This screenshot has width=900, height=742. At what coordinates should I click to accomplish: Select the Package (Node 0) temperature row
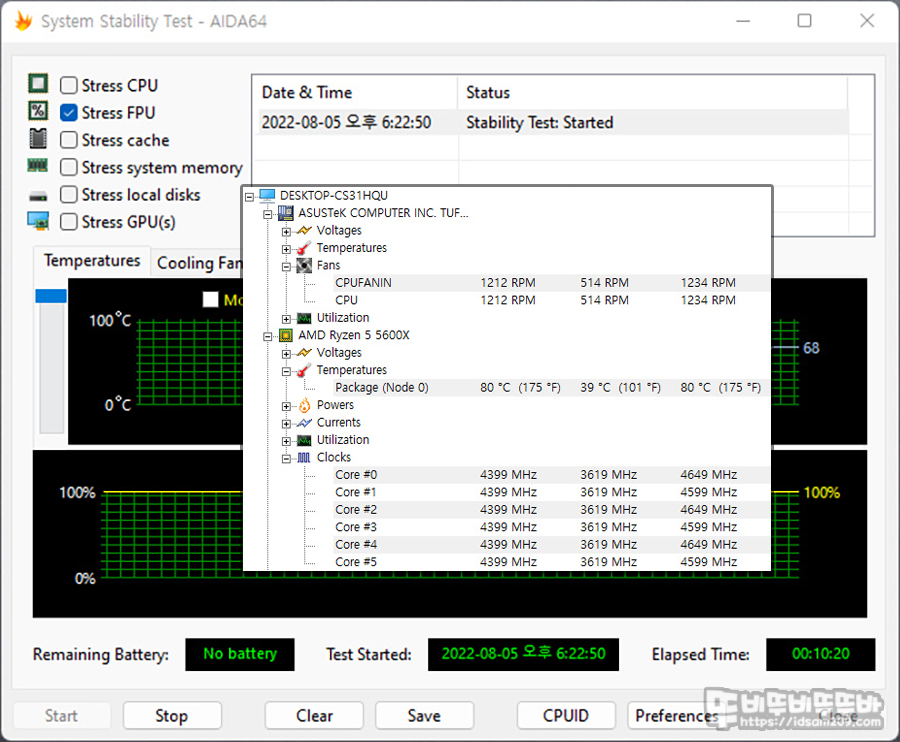point(552,388)
